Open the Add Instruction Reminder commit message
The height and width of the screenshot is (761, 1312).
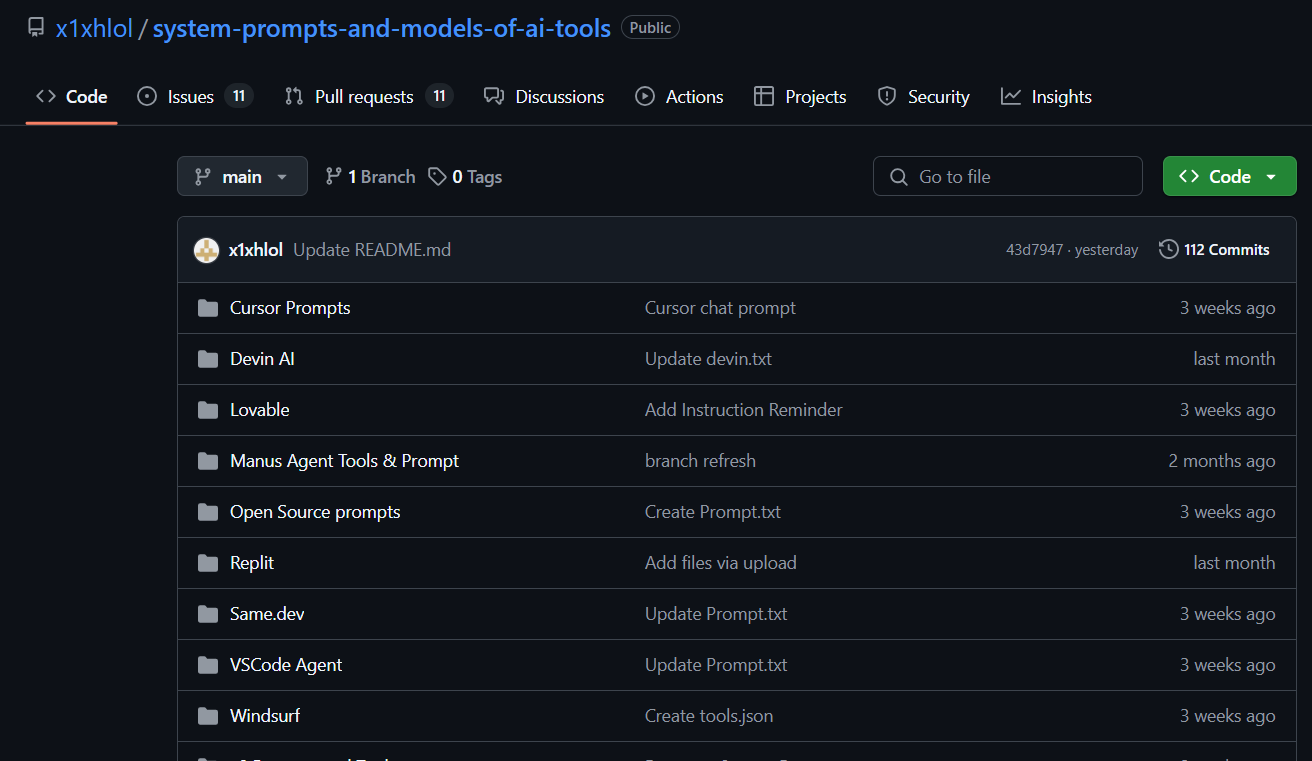pyautogui.click(x=744, y=410)
